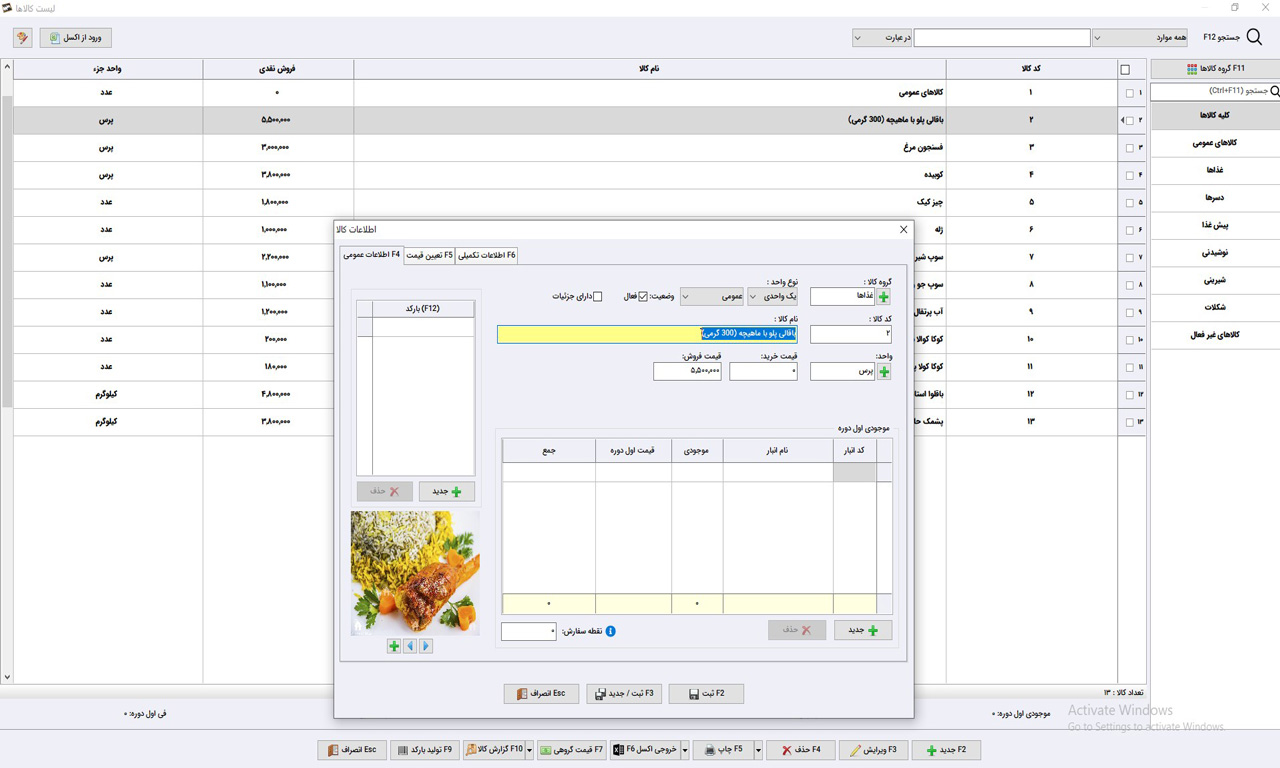Viewport: 1280px width, 768px height.
Task: Click the paintbrush icon in the top toolbar
Action: pyautogui.click(x=22, y=38)
